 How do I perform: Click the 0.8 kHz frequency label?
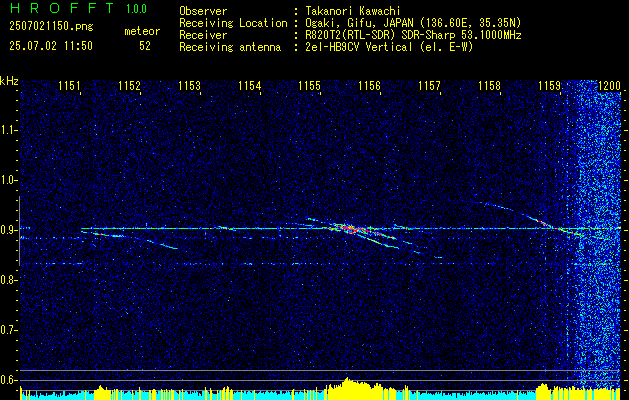(x=8, y=280)
